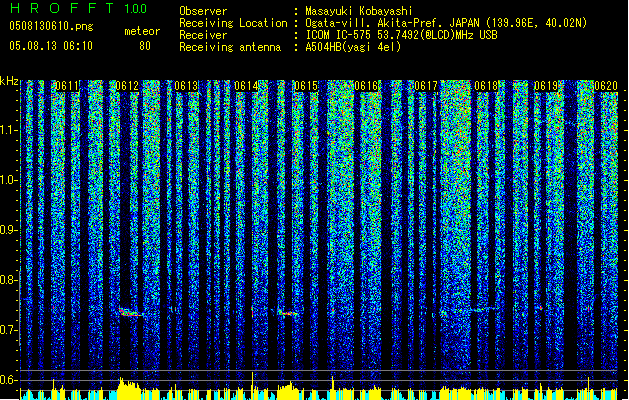Click the 0615 time marker
Screen dimensions: 629x400
point(306,86)
